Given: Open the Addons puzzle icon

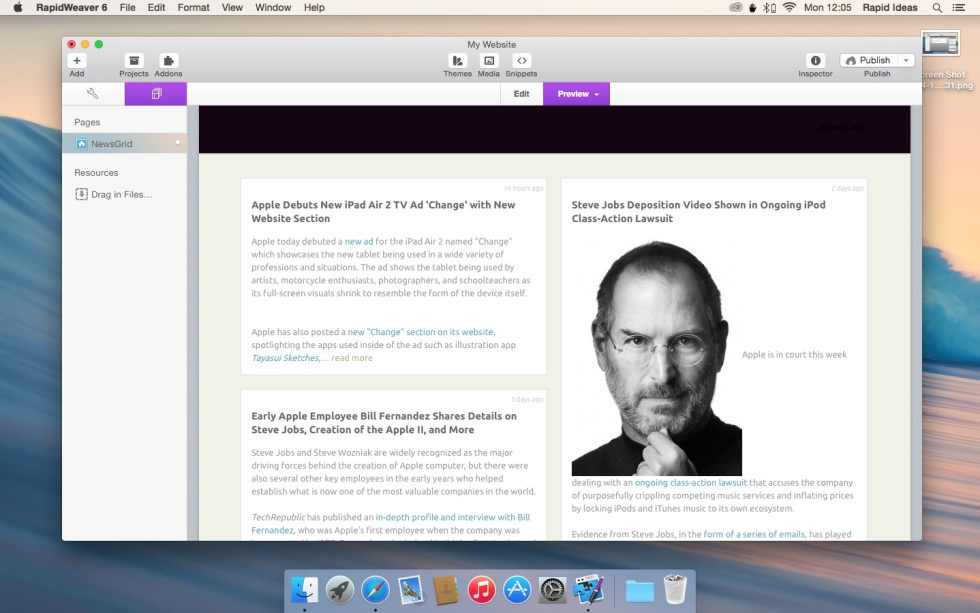Looking at the screenshot, I should [168, 61].
